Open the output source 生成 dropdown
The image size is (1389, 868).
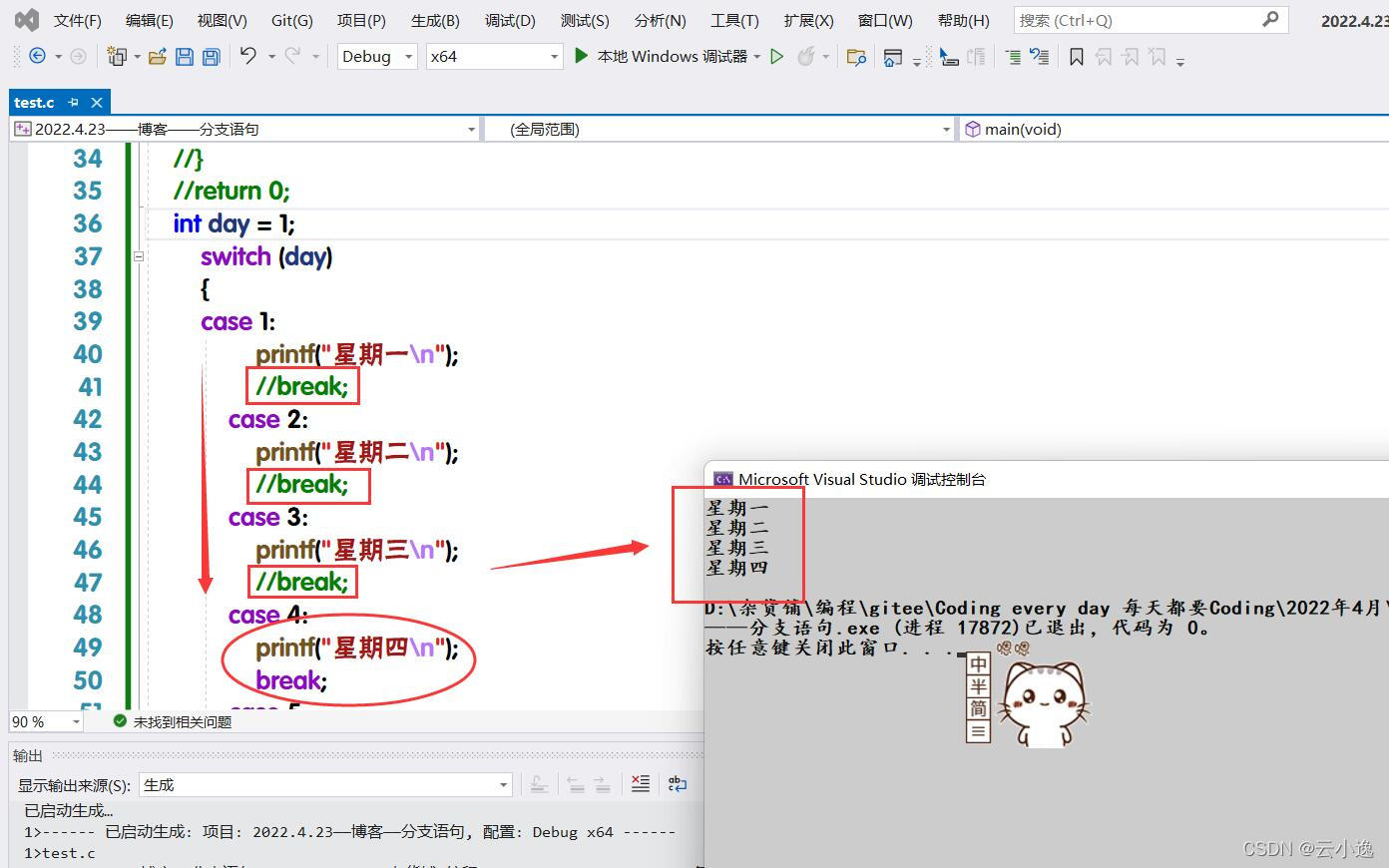coord(325,785)
